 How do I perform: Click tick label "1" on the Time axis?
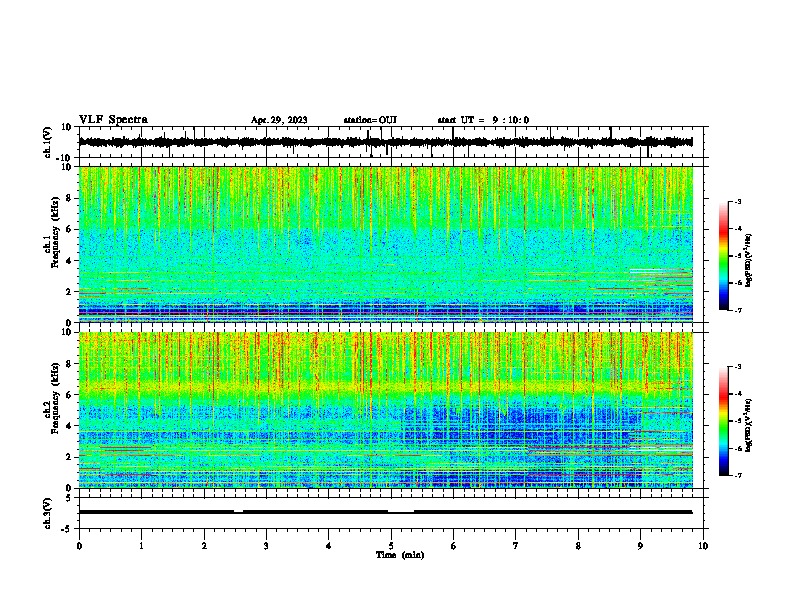pyautogui.click(x=141, y=546)
